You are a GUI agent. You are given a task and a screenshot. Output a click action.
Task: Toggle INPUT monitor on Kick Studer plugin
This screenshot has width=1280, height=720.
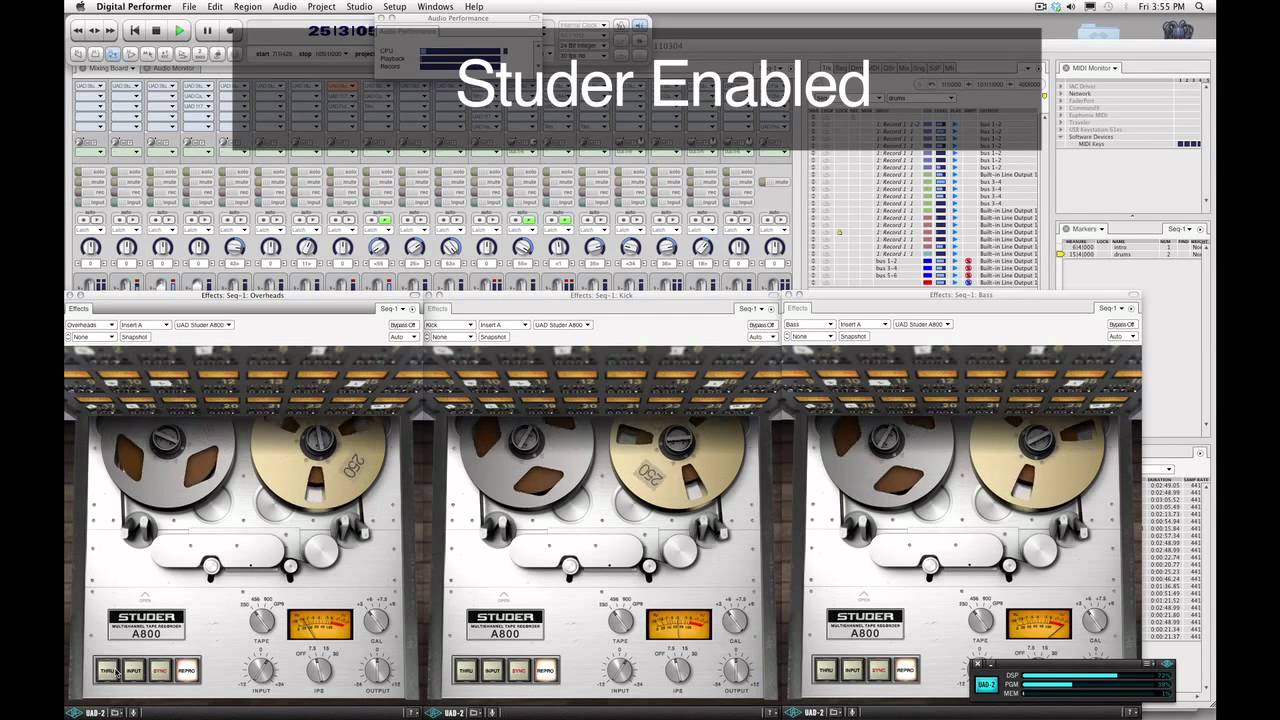click(x=492, y=671)
